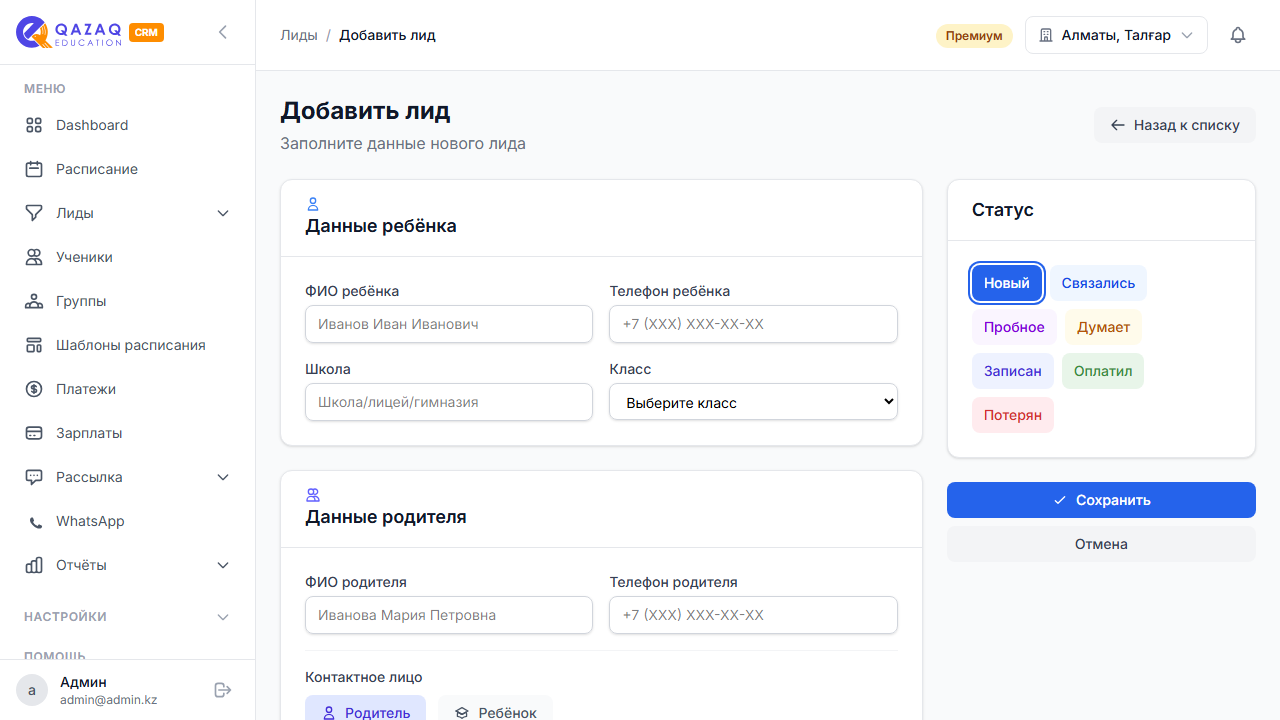Go to Ученики menu item
This screenshot has width=1280, height=720.
(x=128, y=257)
